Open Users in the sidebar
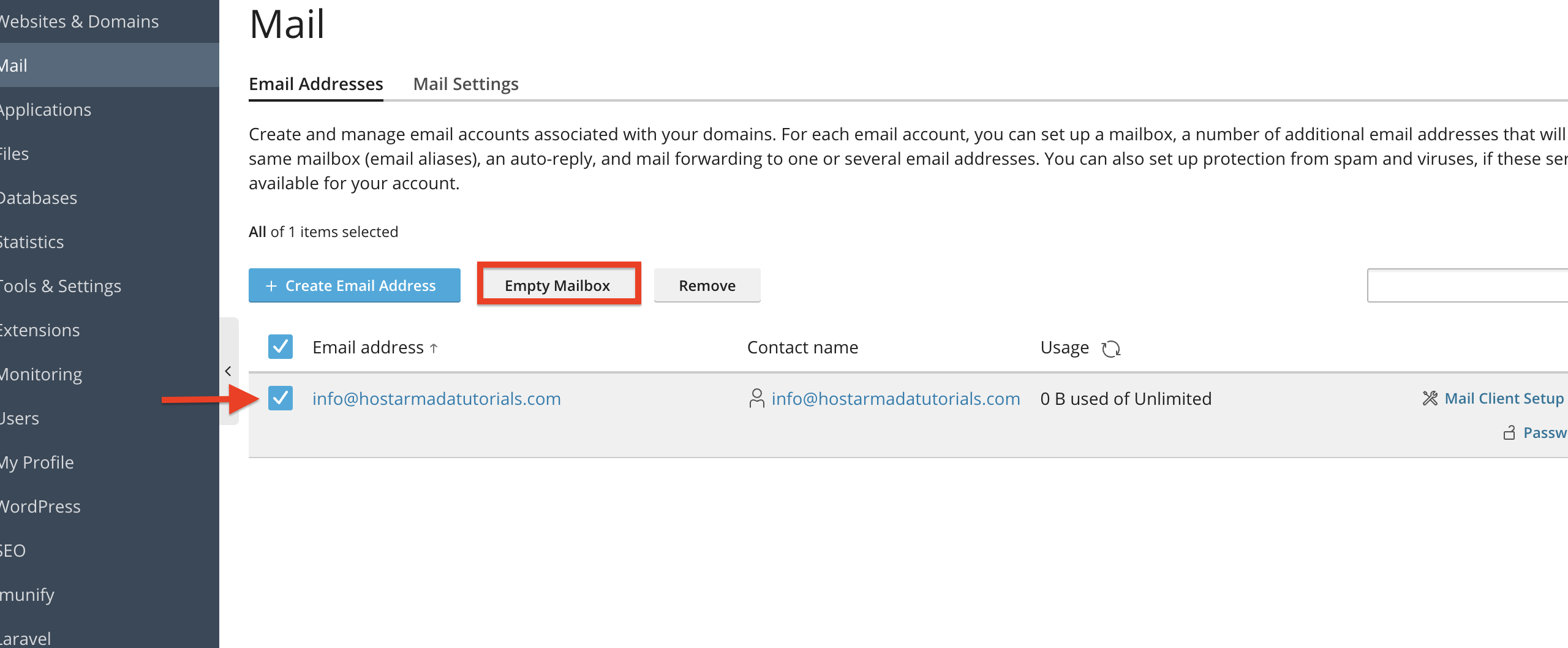The image size is (1568, 648). click(110, 418)
